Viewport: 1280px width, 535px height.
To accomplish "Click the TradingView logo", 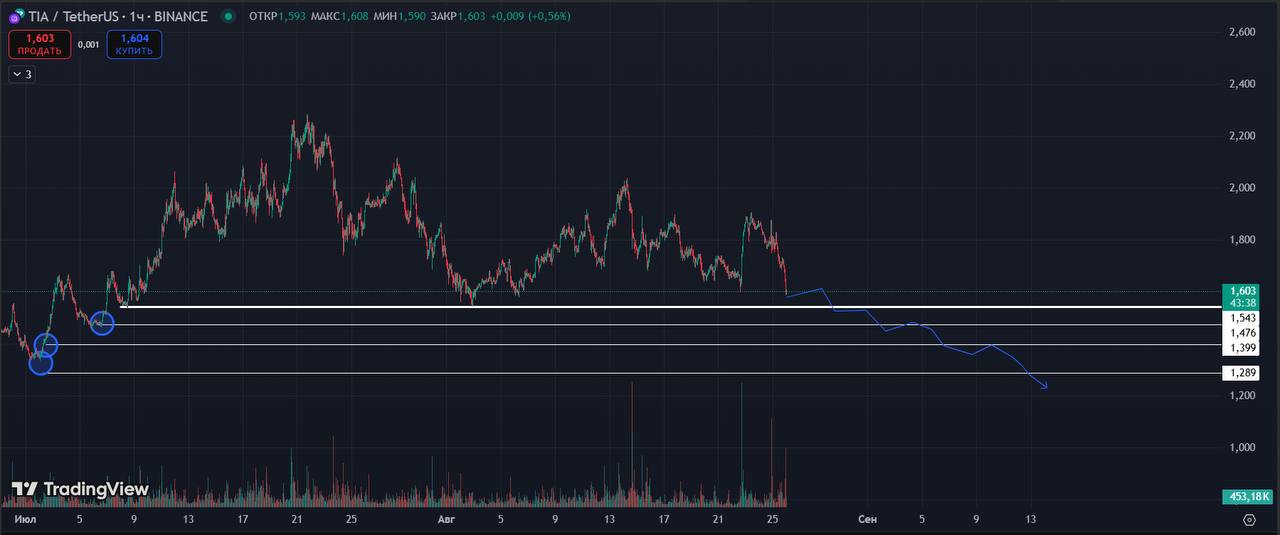I will tap(80, 489).
